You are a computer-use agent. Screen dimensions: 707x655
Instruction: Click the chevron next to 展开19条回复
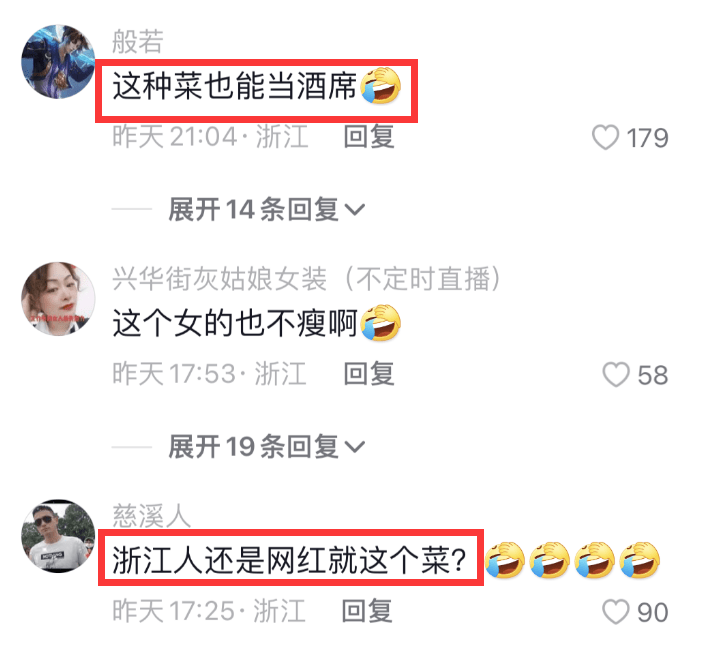click(x=354, y=447)
